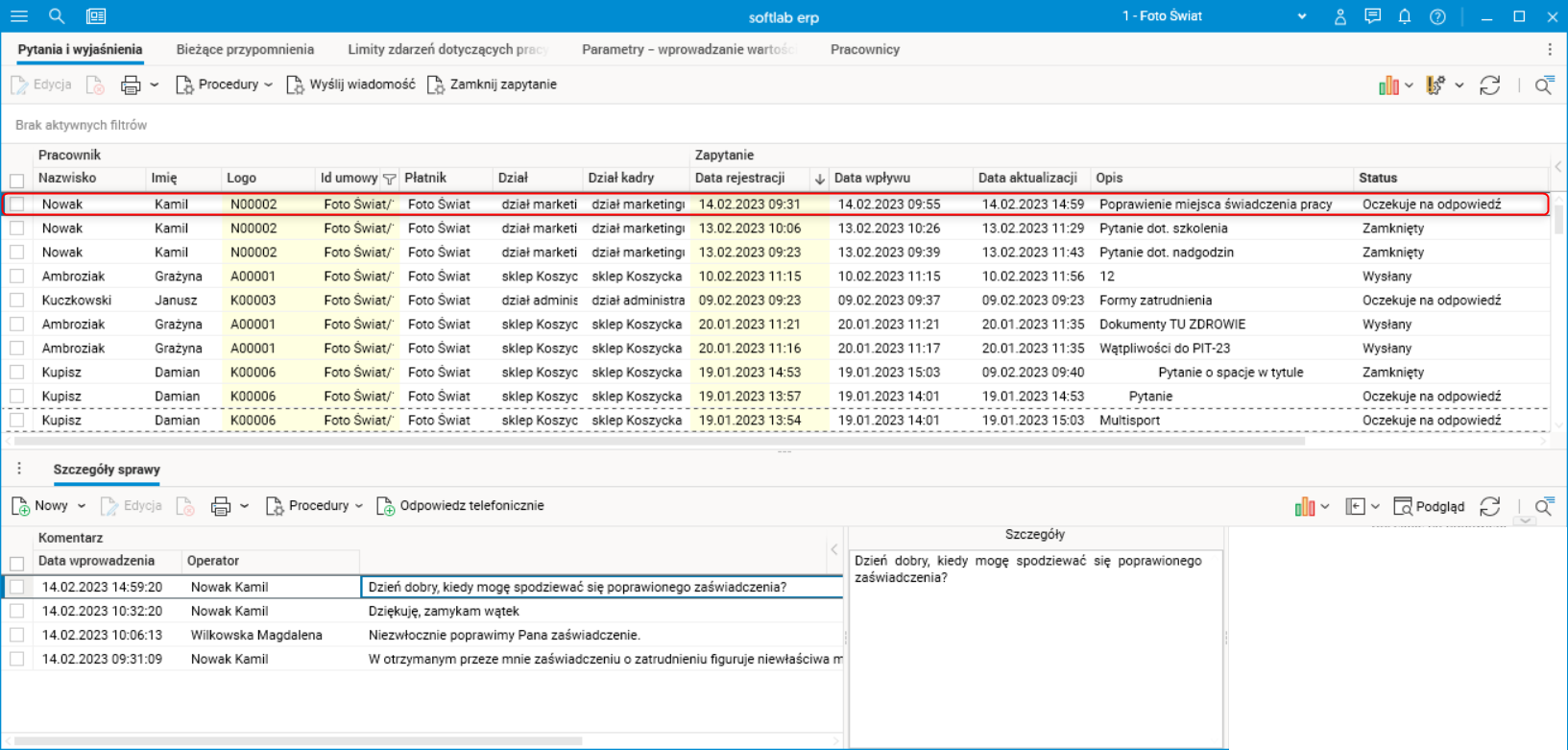Sort by Data rejestracji column header
The image size is (1568, 750).
739,178
